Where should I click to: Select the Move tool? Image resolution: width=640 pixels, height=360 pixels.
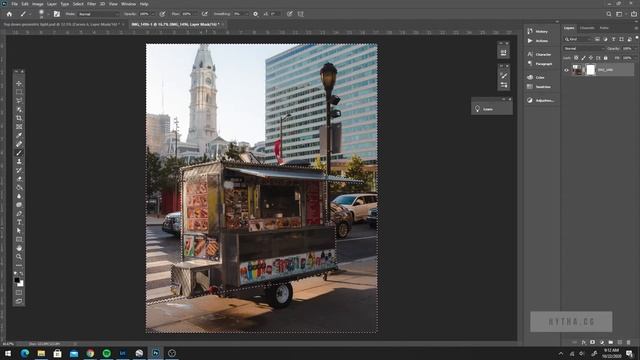pos(19,83)
